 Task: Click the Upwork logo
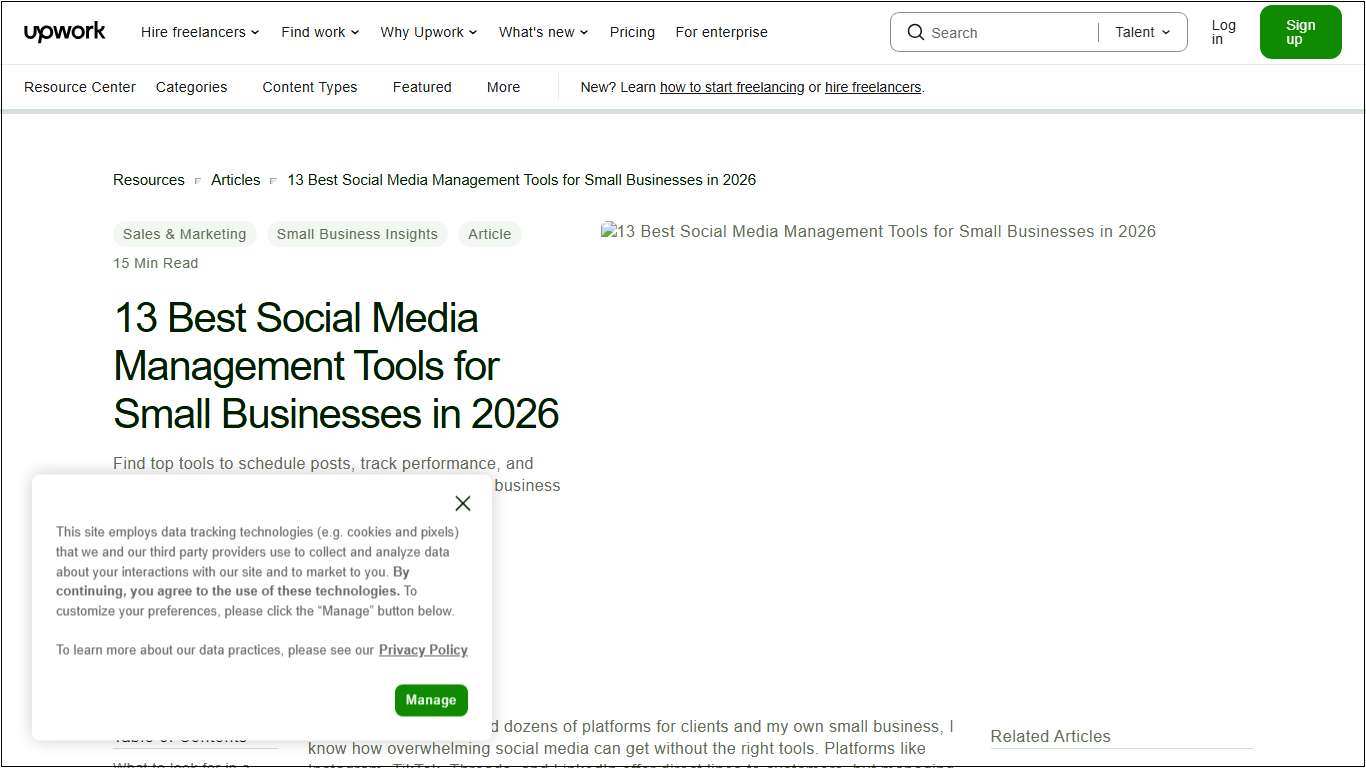(64, 31)
